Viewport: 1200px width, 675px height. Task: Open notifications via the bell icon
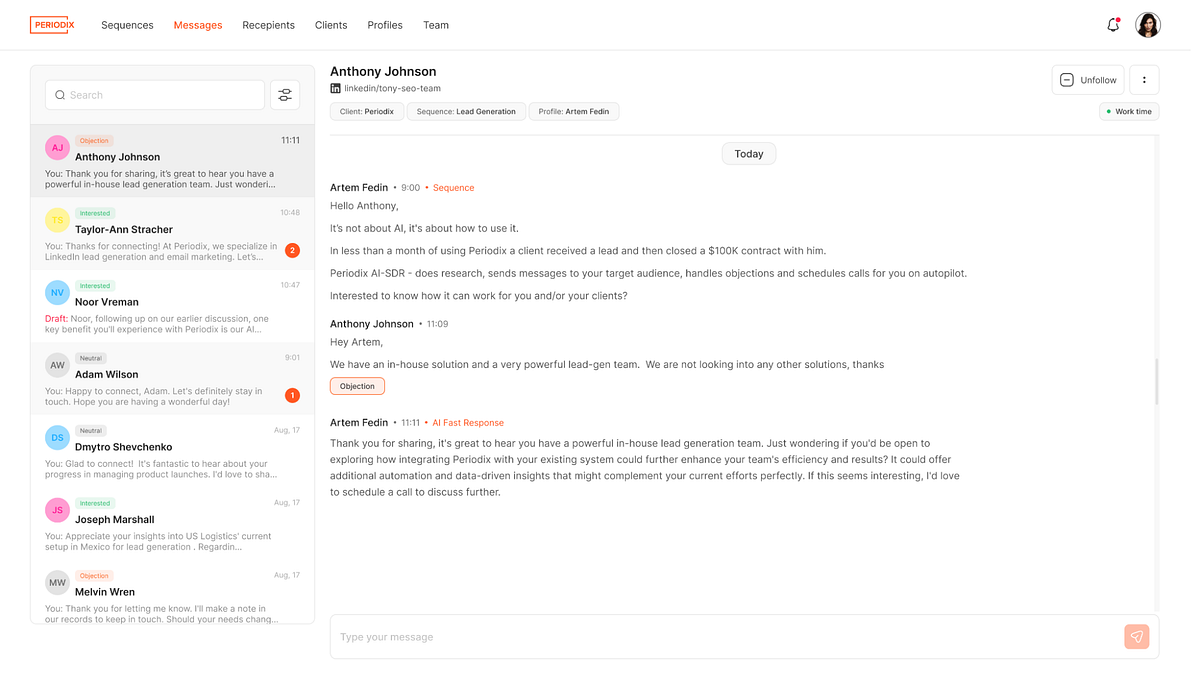[x=1113, y=24]
